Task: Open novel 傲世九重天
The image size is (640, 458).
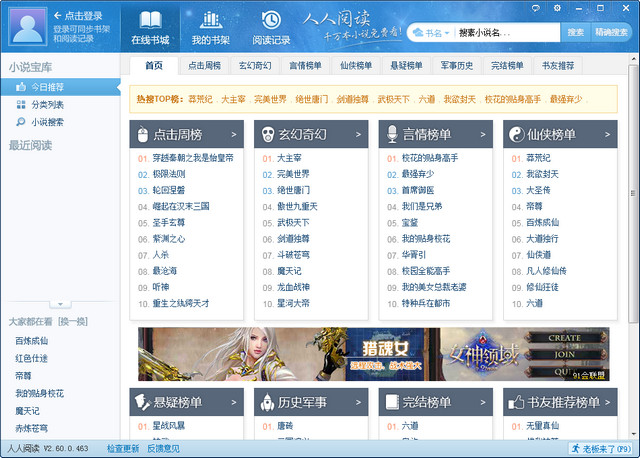Action: 297,207
